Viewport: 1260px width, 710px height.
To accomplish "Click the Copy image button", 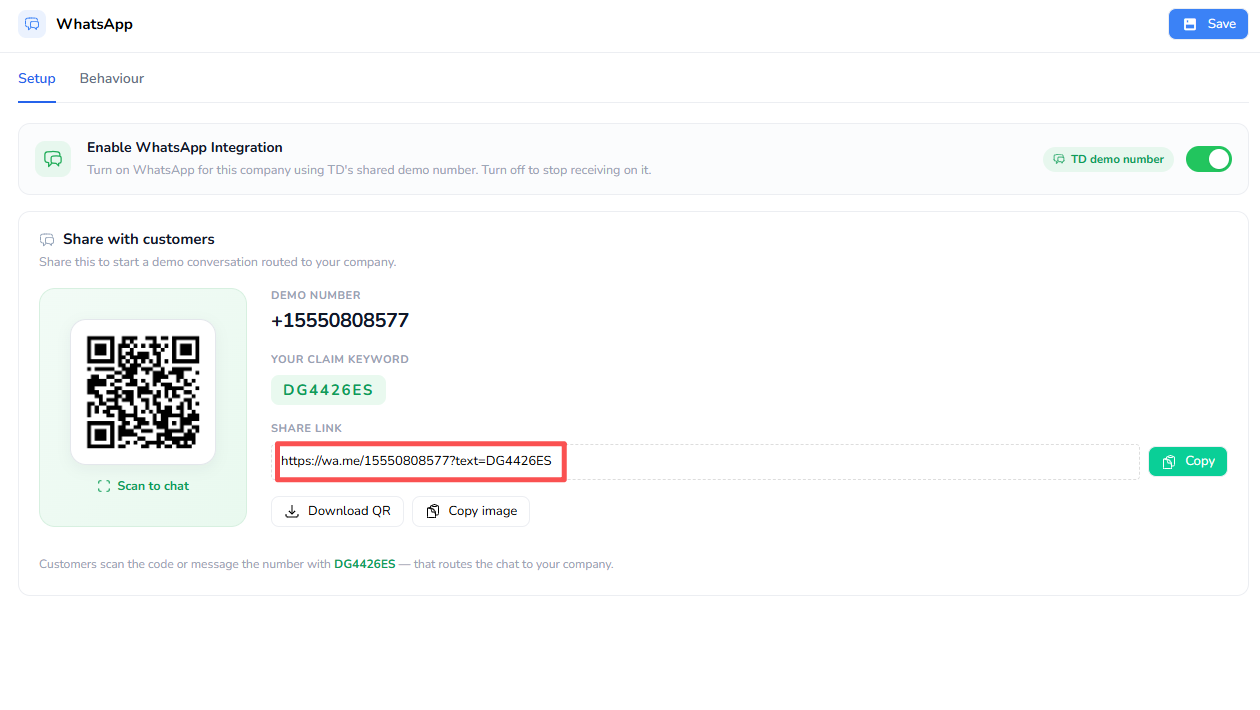I will pyautogui.click(x=471, y=511).
